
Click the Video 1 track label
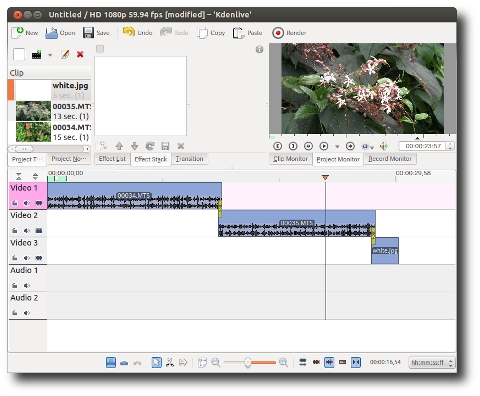coord(24,188)
